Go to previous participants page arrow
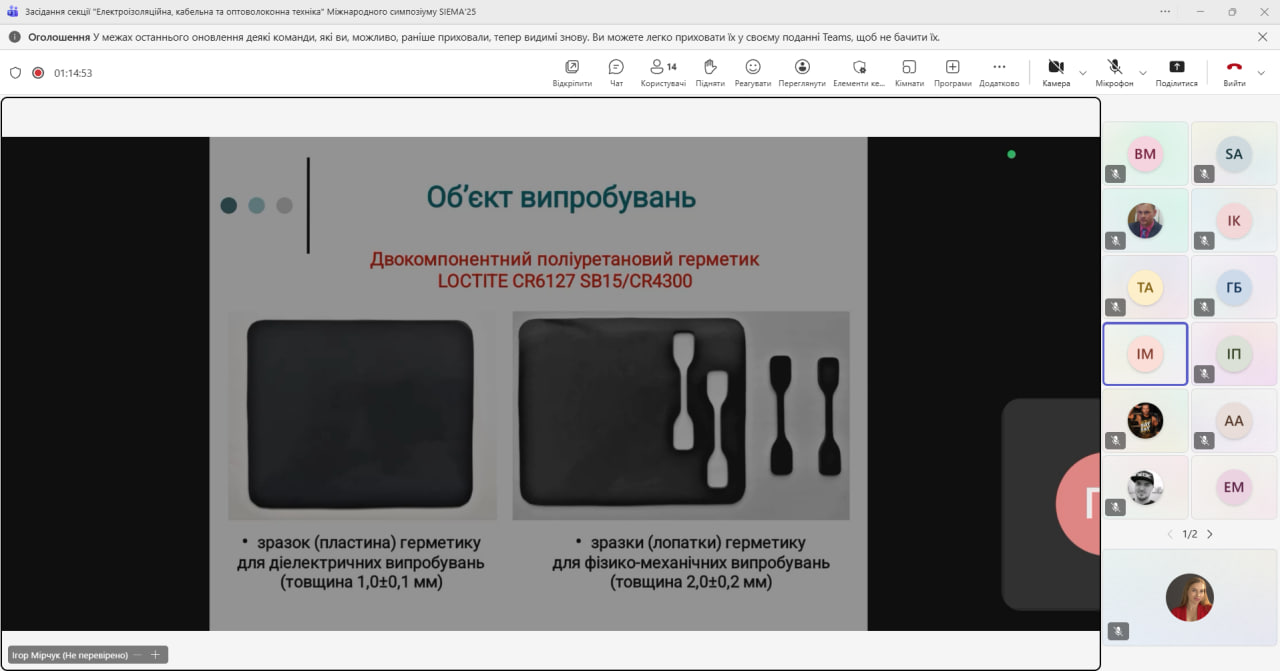The width and height of the screenshot is (1280, 671). tap(1171, 534)
